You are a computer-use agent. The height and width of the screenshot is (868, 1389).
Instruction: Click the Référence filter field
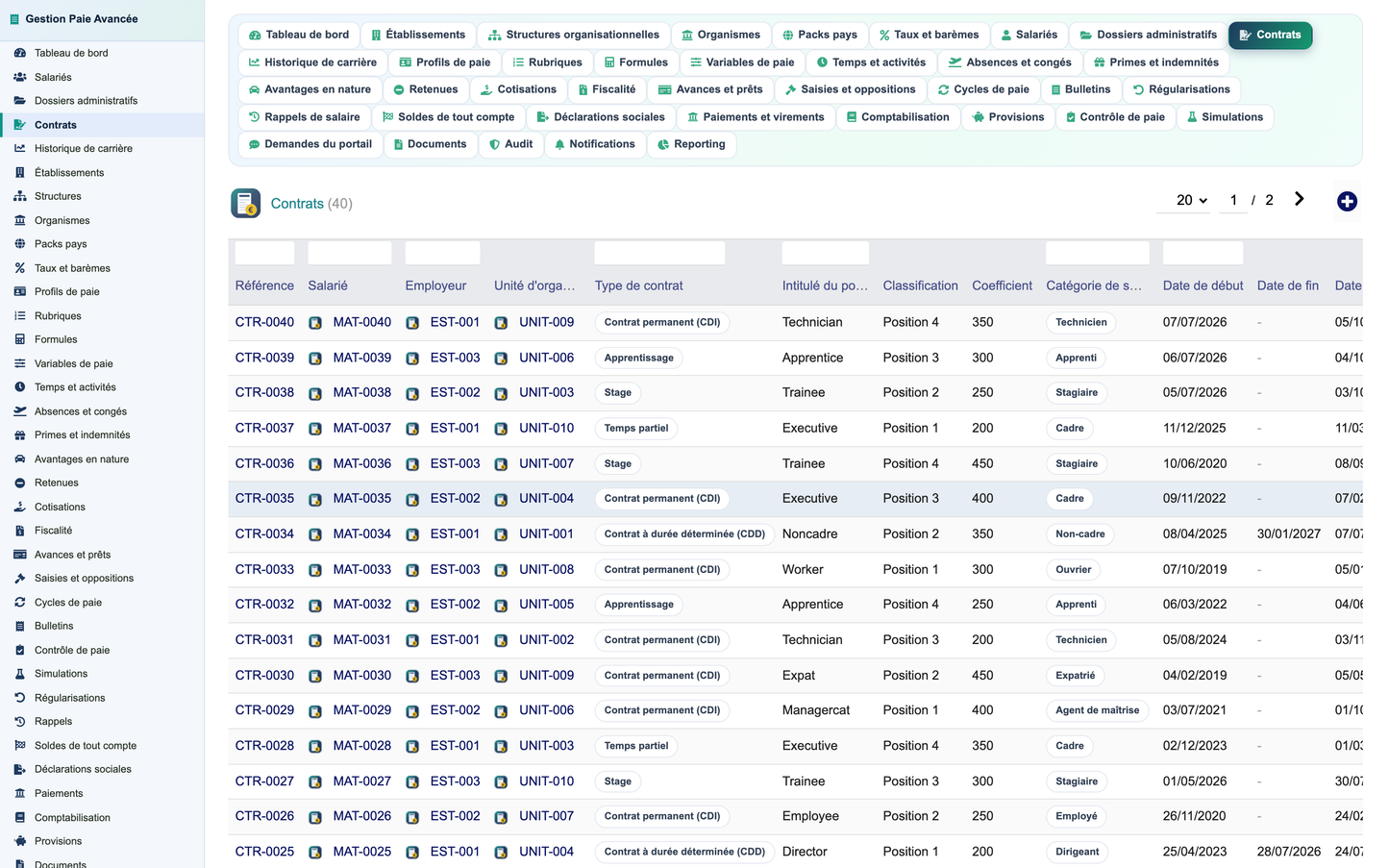[264, 253]
